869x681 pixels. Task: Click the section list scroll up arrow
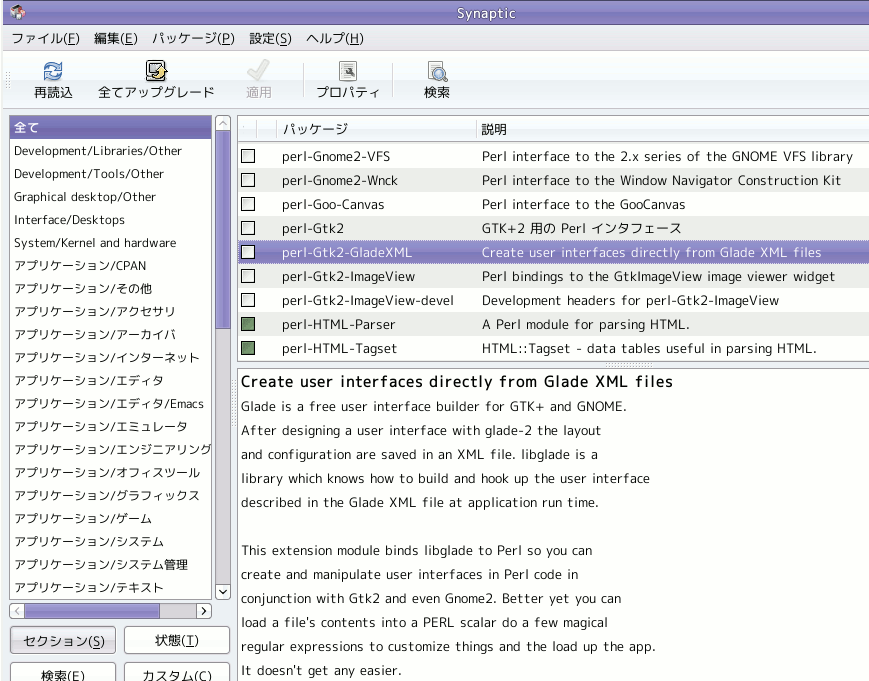tap(223, 123)
